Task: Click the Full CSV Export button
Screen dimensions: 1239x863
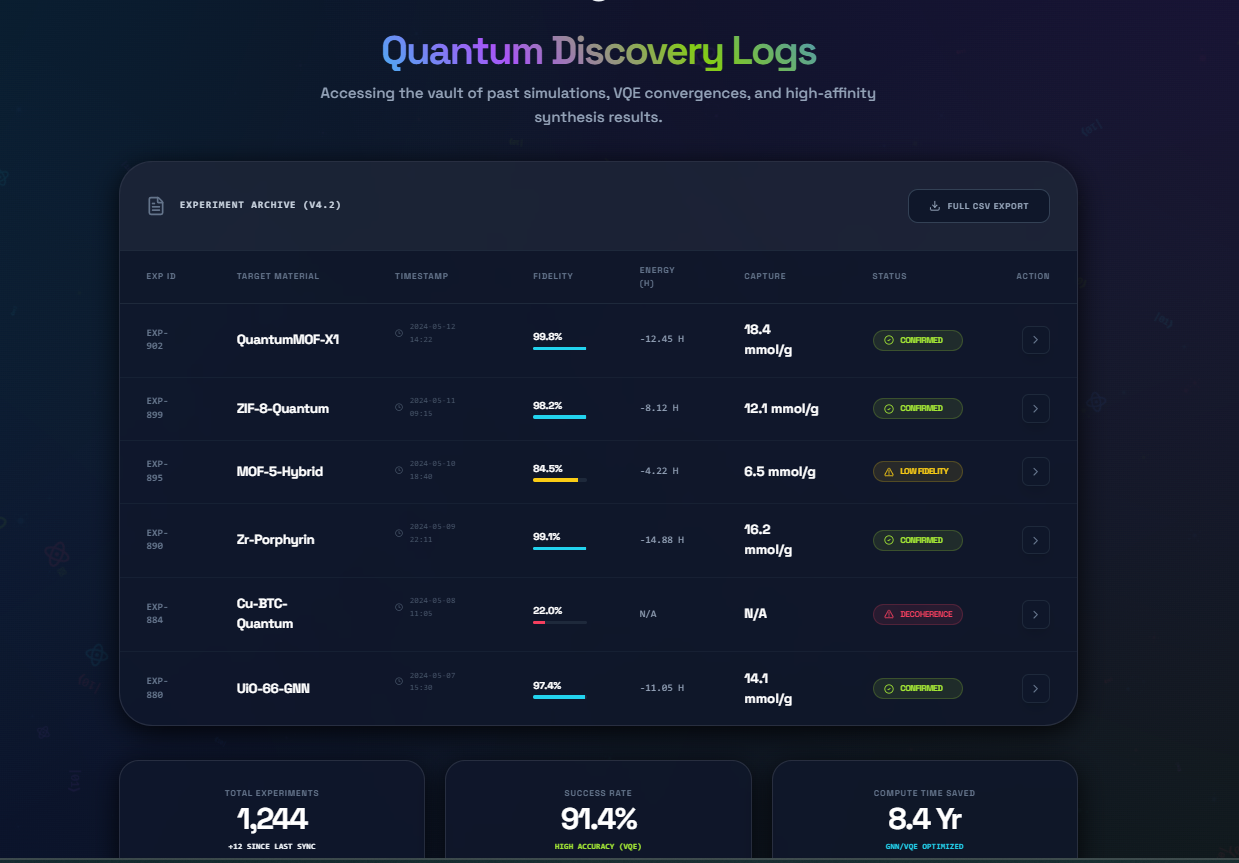Action: 978,206
